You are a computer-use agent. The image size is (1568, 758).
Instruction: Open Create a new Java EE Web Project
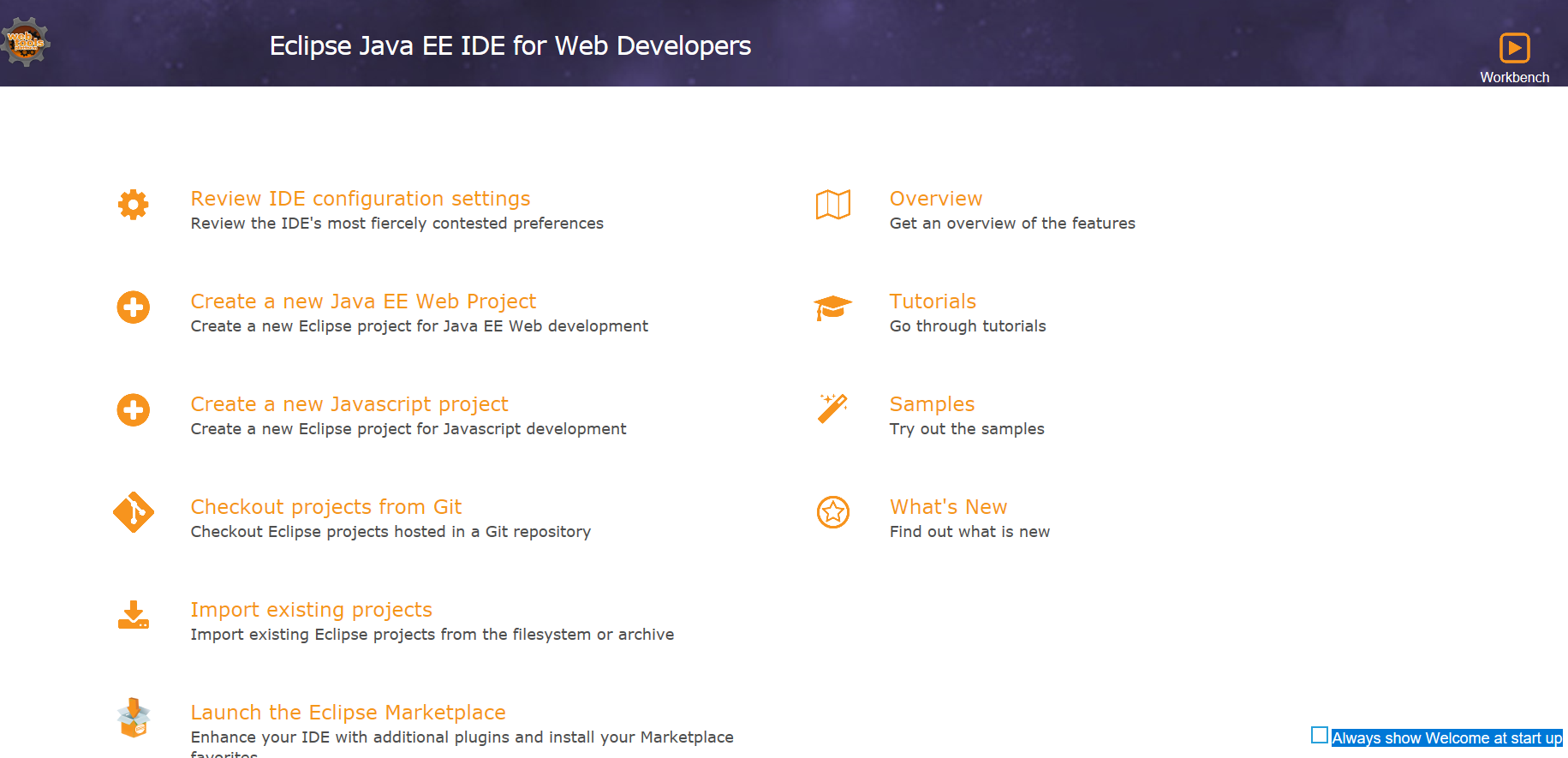pos(363,301)
